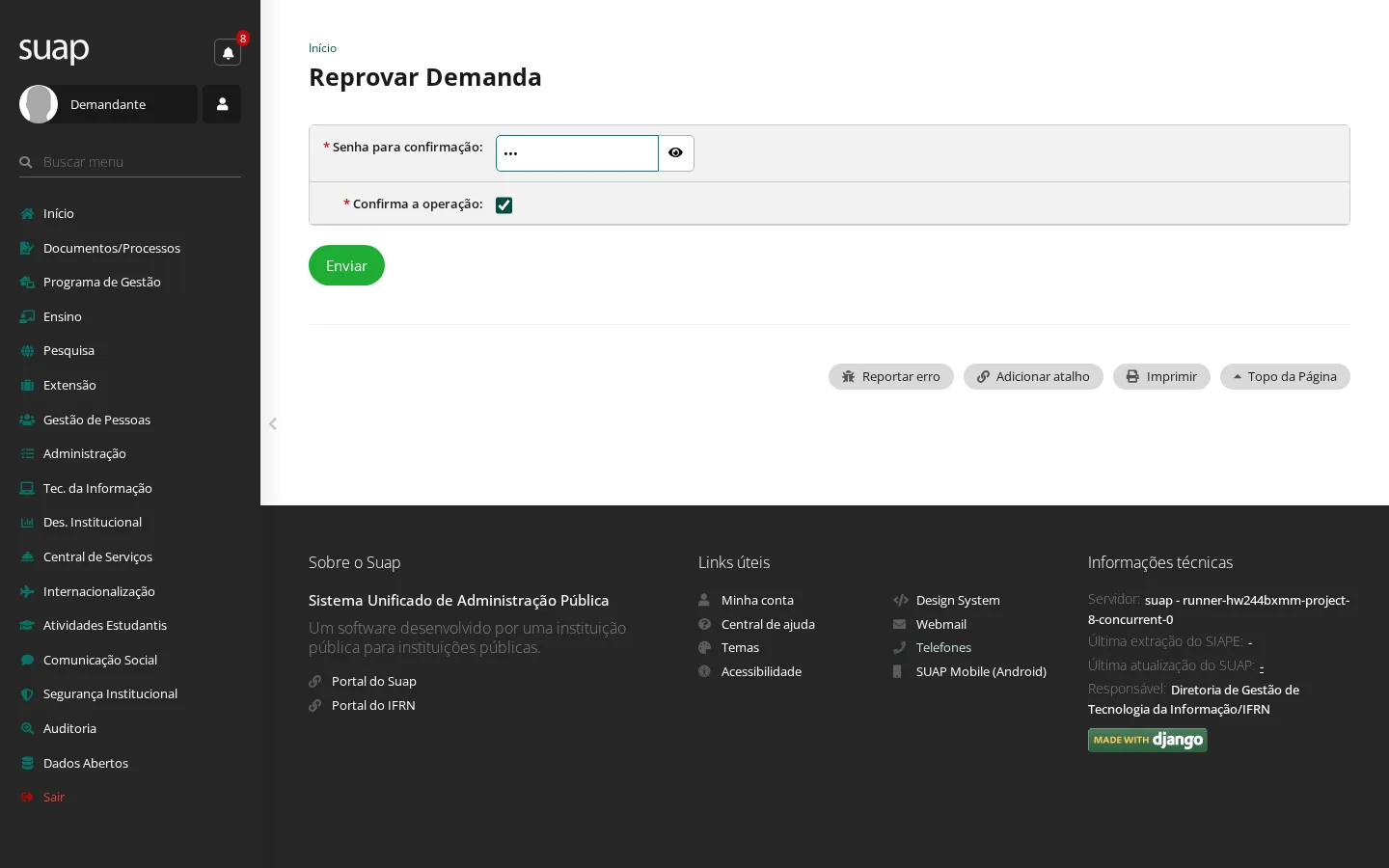Click the Auditoria magnifier icon
Image resolution: width=1389 pixels, height=868 pixels.
[27, 728]
